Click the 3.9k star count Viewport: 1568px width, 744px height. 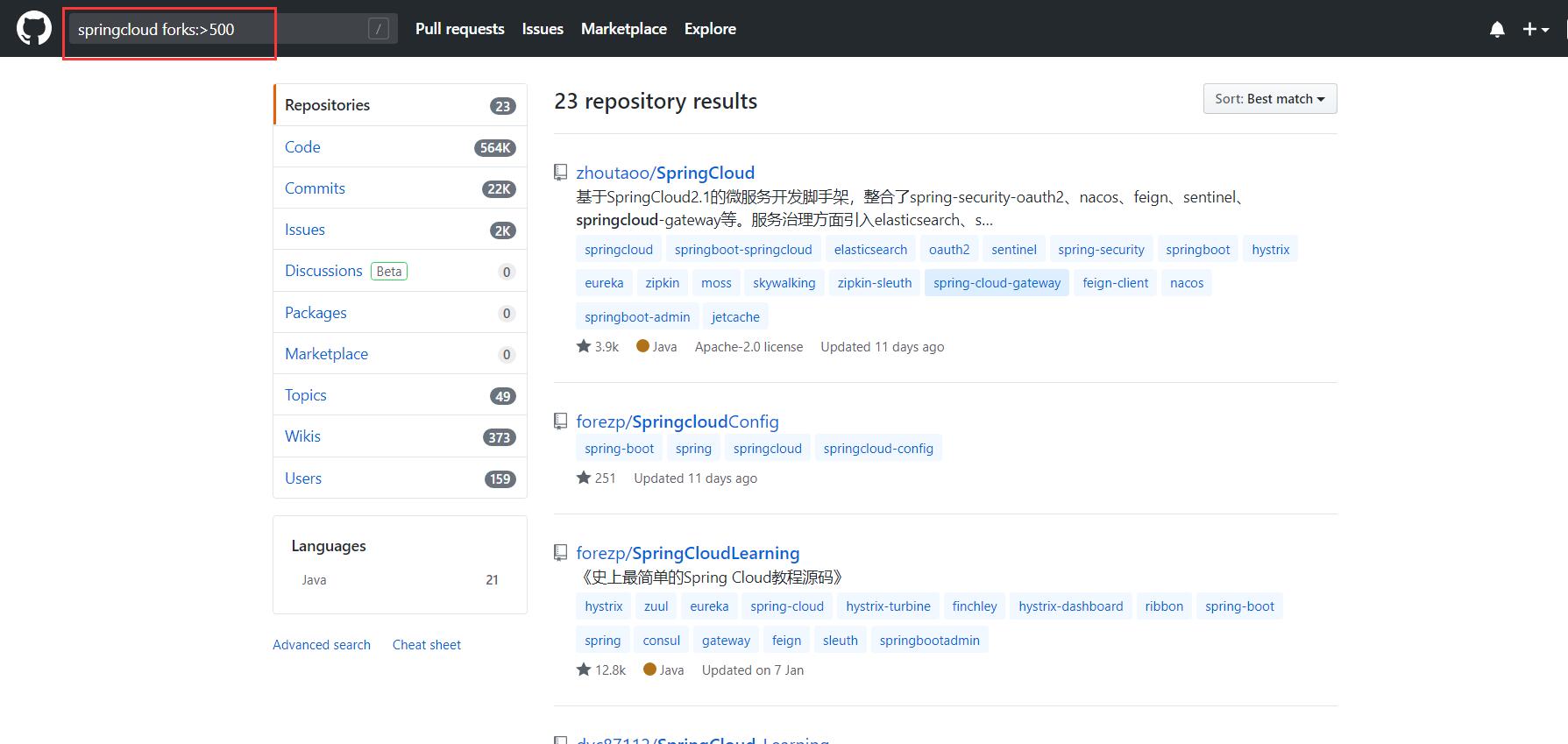598,347
